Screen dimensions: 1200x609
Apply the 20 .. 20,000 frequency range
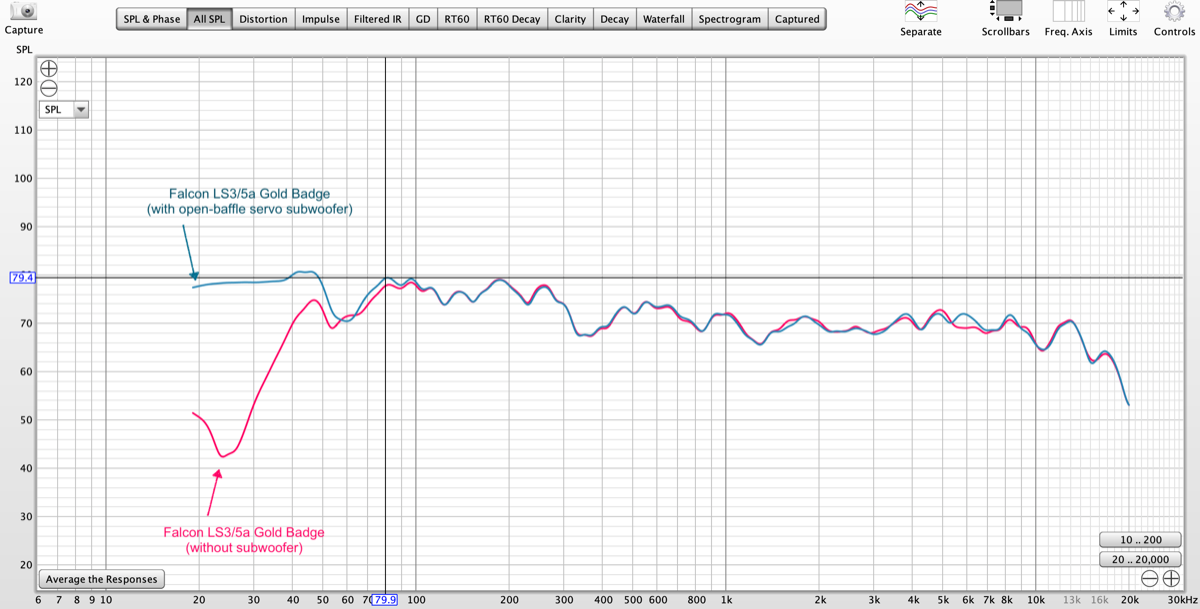tap(1139, 559)
